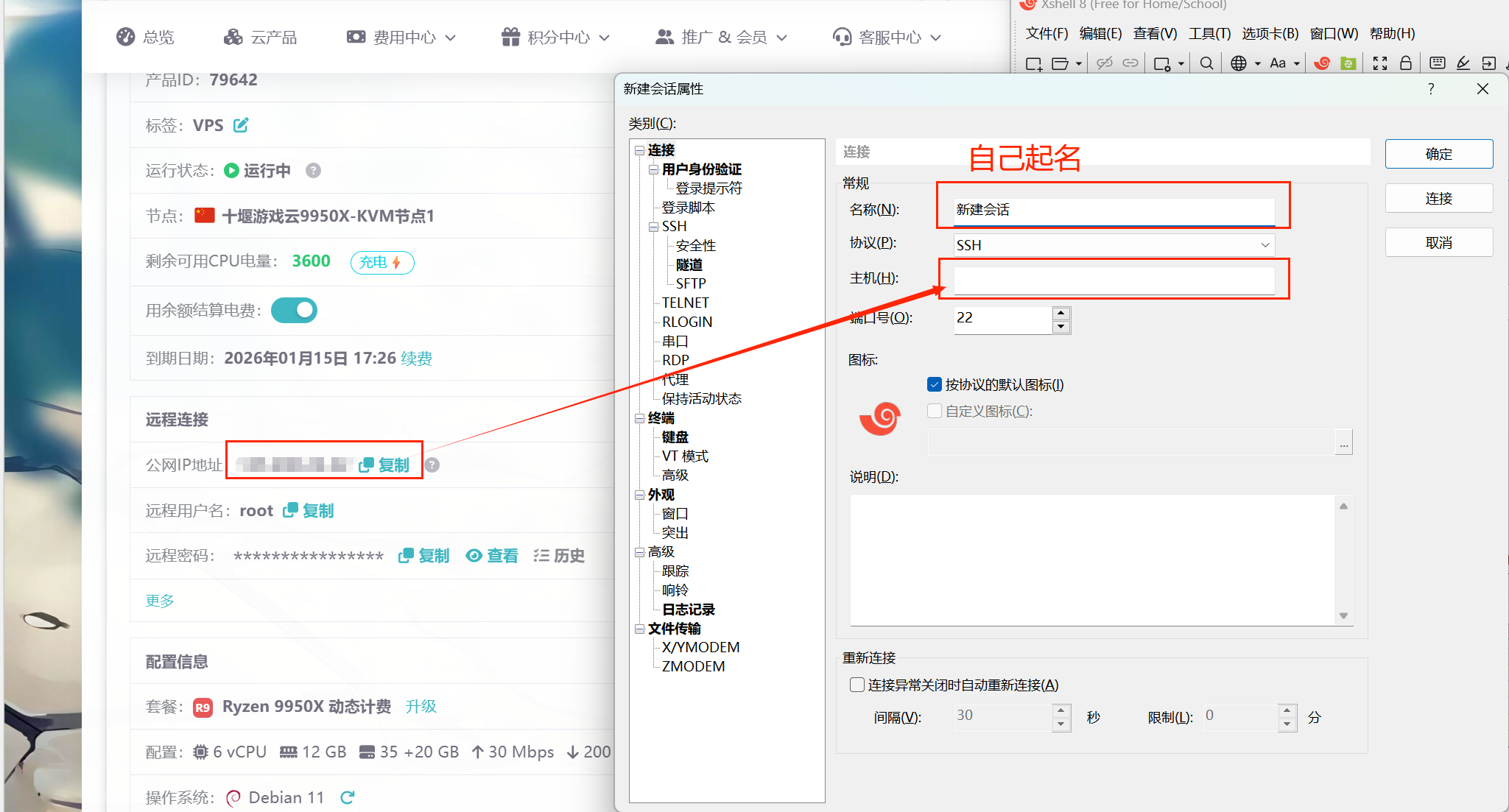Viewport: 1509px width, 812px height.
Task: Click the lock screen padlock icon
Action: (1405, 64)
